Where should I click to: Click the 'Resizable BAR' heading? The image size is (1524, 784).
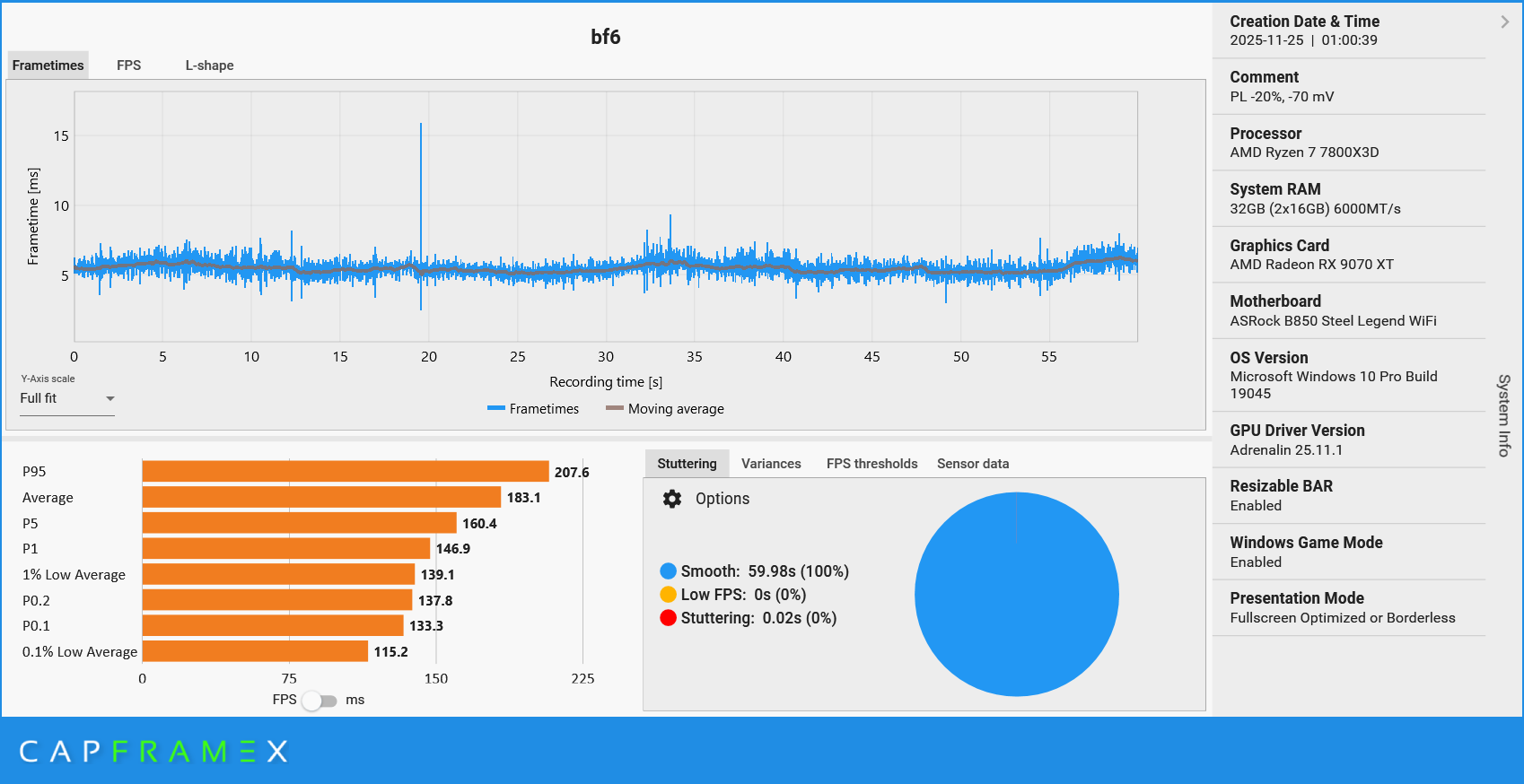1281,486
